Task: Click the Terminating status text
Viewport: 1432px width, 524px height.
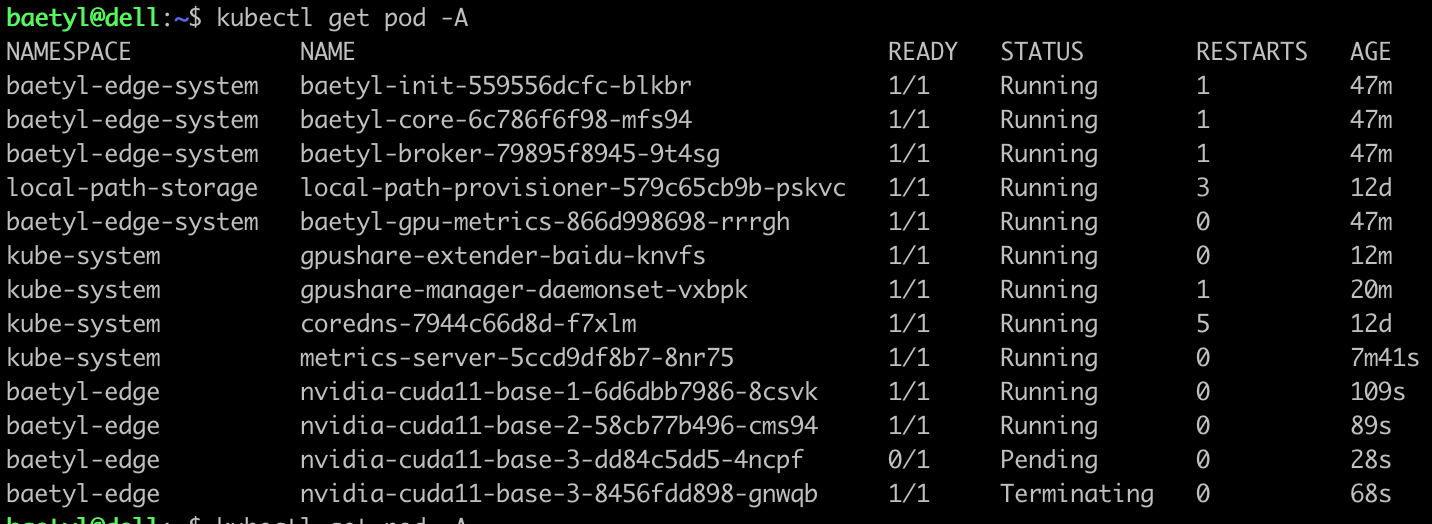Action: tap(1076, 494)
